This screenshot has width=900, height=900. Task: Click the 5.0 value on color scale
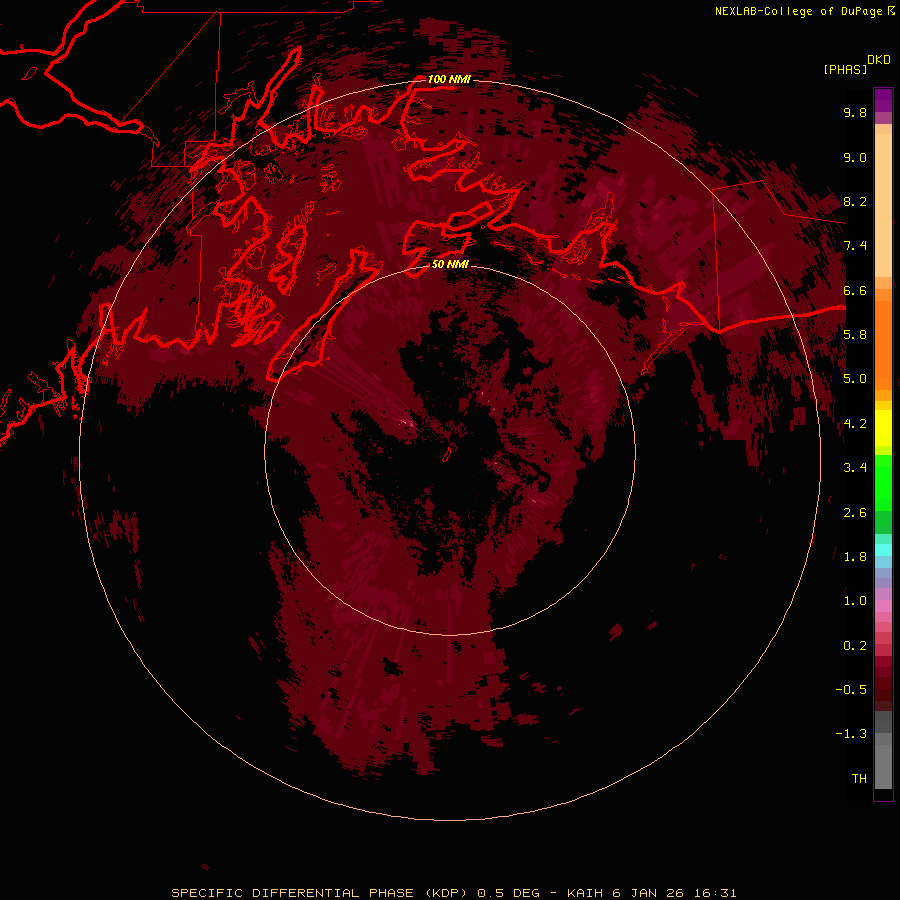pos(855,379)
